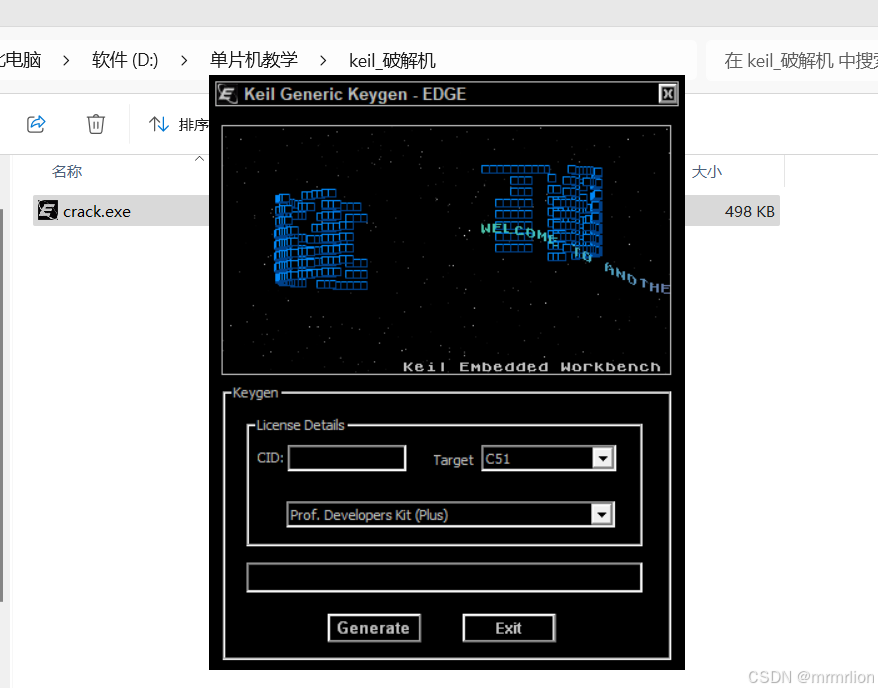The width and height of the screenshot is (878, 692).
Task: Click the share icon in Explorer toolbar
Action: click(x=36, y=124)
